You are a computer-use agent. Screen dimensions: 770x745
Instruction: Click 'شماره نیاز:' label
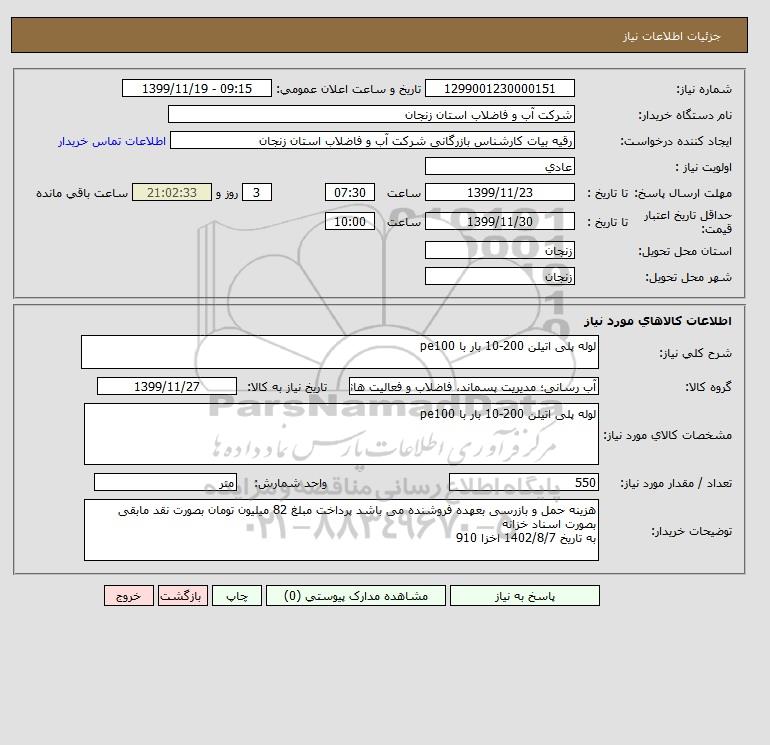click(704, 89)
